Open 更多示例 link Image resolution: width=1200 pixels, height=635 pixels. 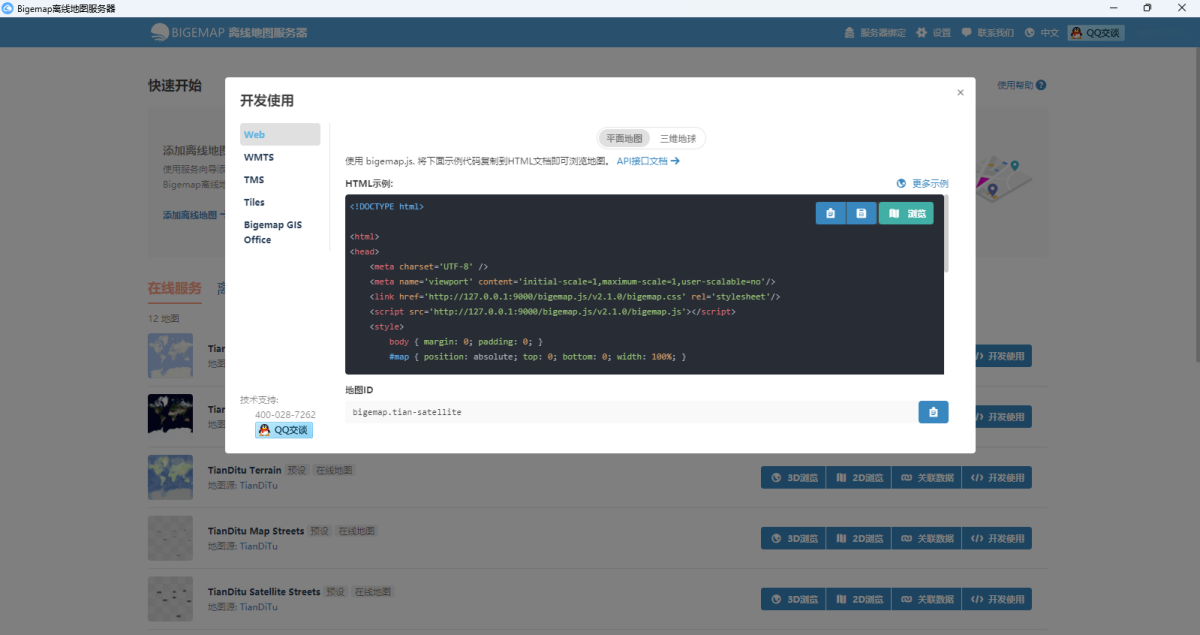(x=923, y=184)
